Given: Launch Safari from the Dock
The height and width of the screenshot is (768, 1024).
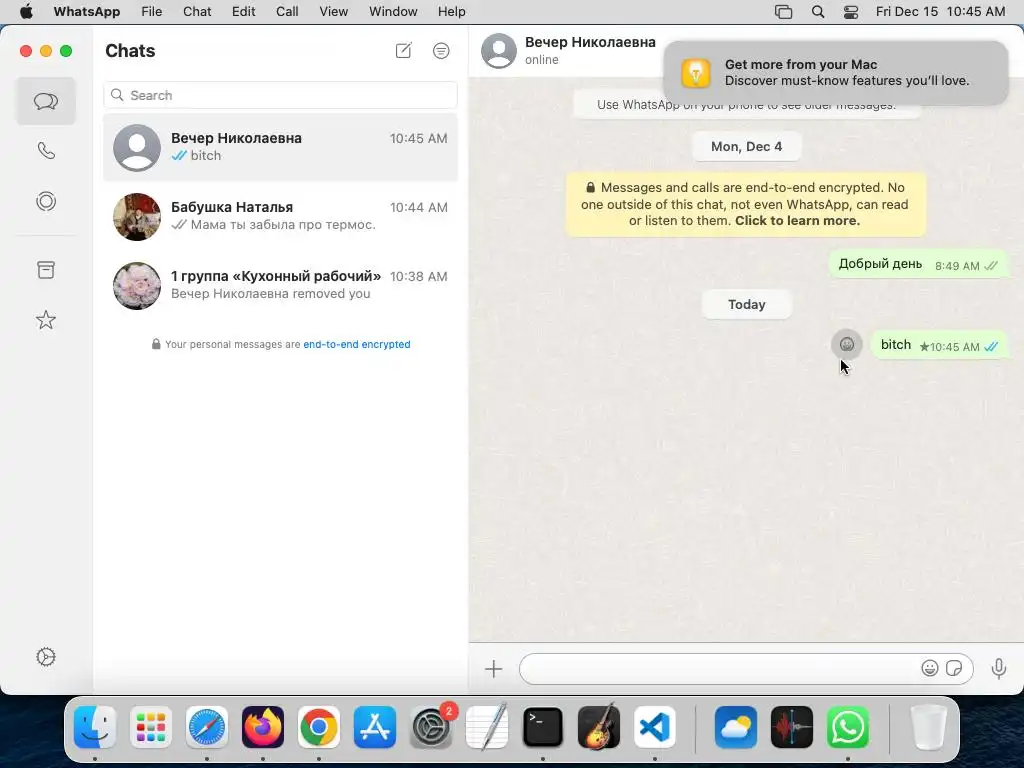Looking at the screenshot, I should pyautogui.click(x=207, y=727).
